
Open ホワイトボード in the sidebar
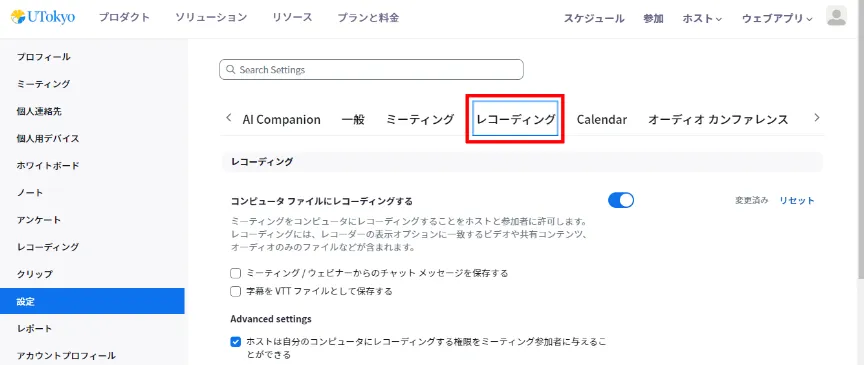click(48, 165)
